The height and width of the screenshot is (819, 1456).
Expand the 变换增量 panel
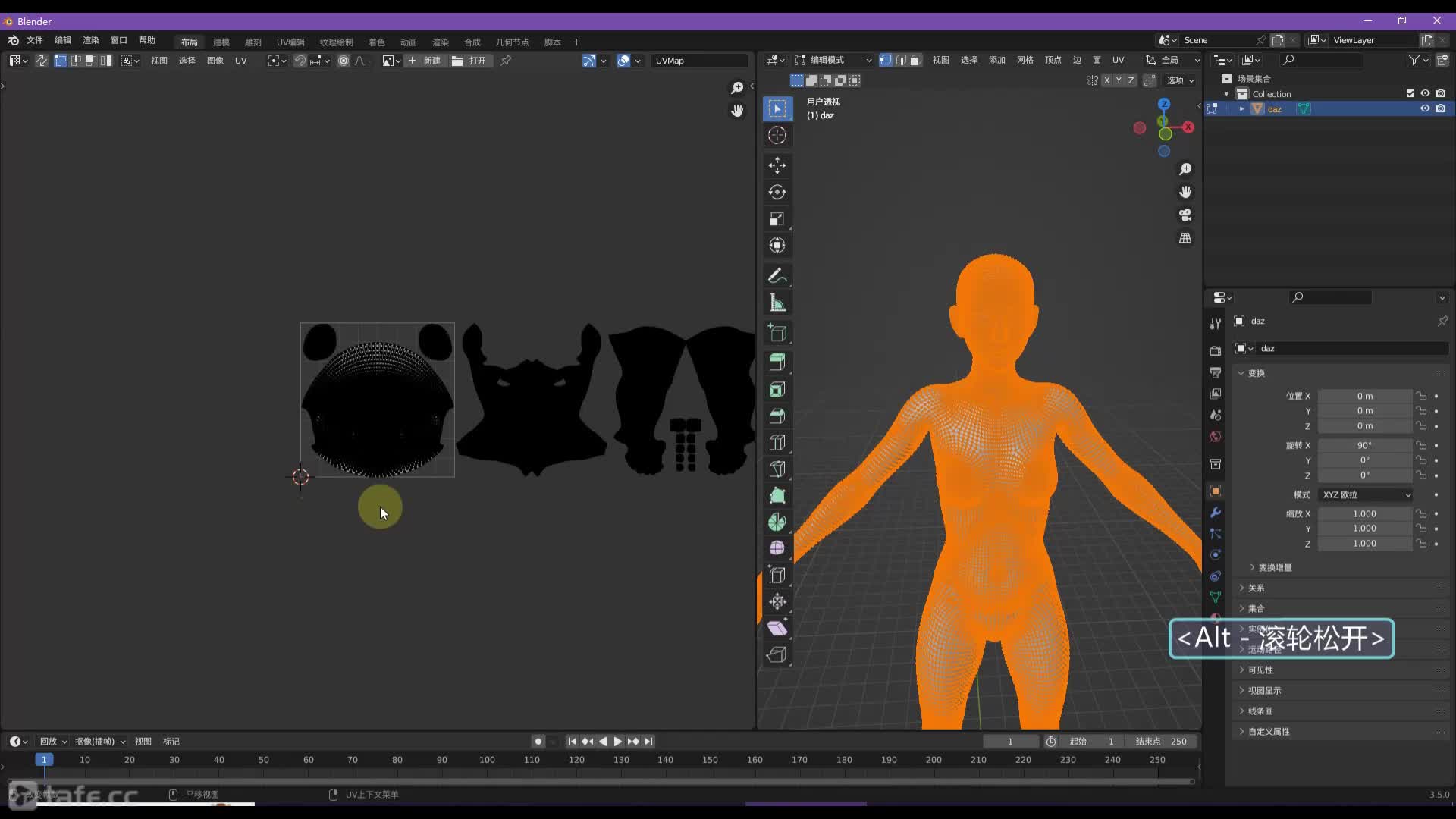point(1274,567)
